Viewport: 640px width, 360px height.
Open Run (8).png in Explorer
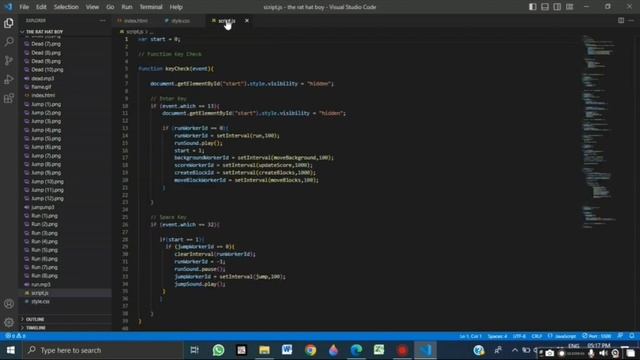(44, 276)
